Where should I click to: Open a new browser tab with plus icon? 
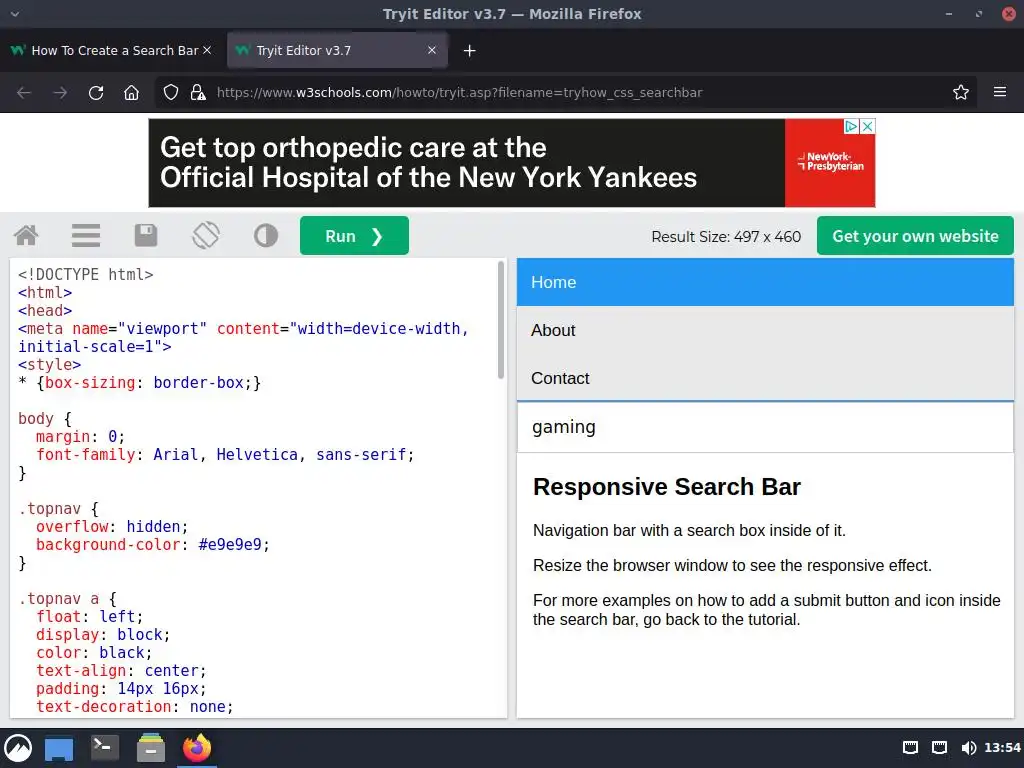[x=470, y=50]
